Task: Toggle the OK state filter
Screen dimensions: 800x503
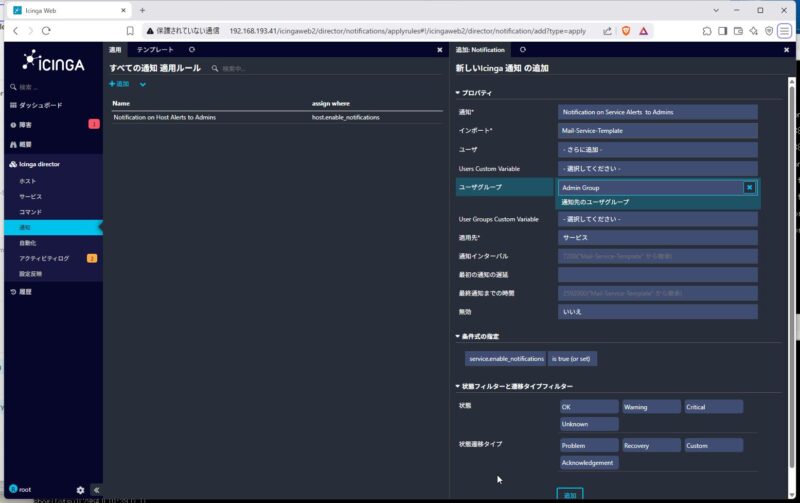Action: 589,407
